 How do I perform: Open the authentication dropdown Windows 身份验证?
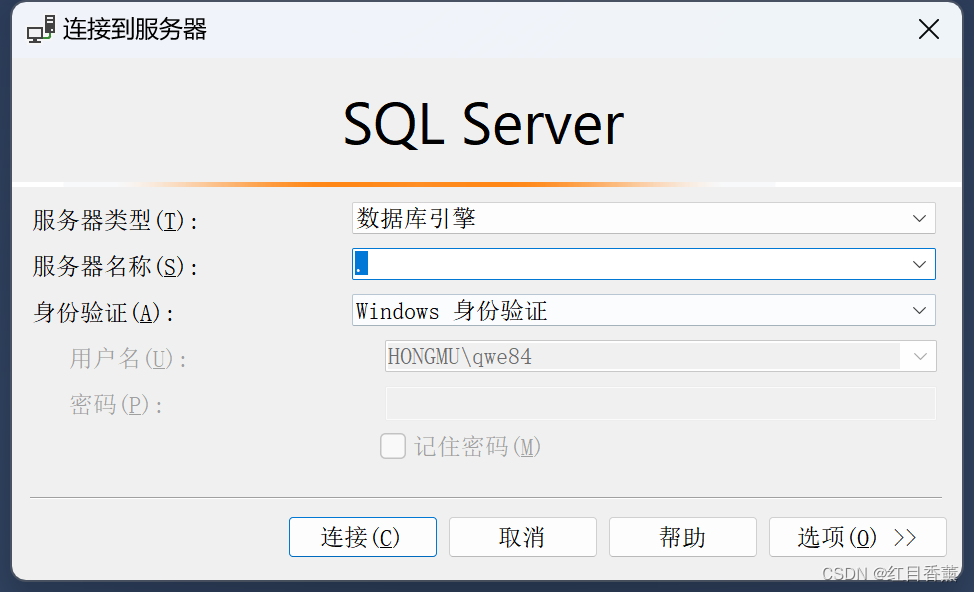[x=644, y=310]
